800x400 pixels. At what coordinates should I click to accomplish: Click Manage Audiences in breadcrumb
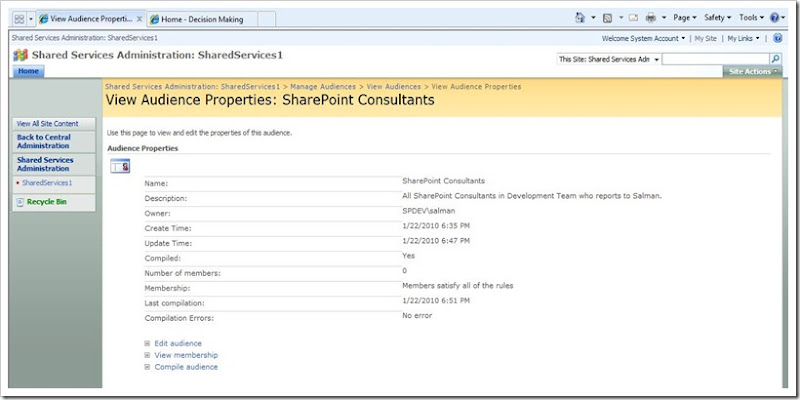click(323, 87)
